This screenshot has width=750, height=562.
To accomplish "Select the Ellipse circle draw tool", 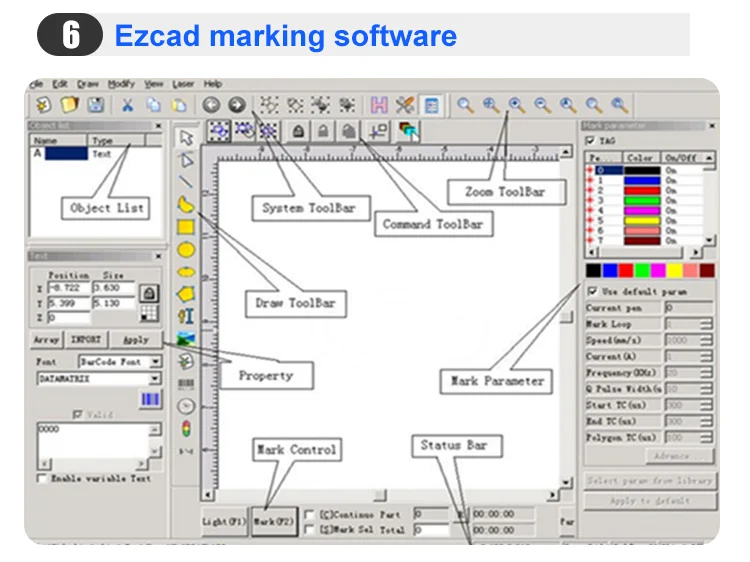I will 186,249.
